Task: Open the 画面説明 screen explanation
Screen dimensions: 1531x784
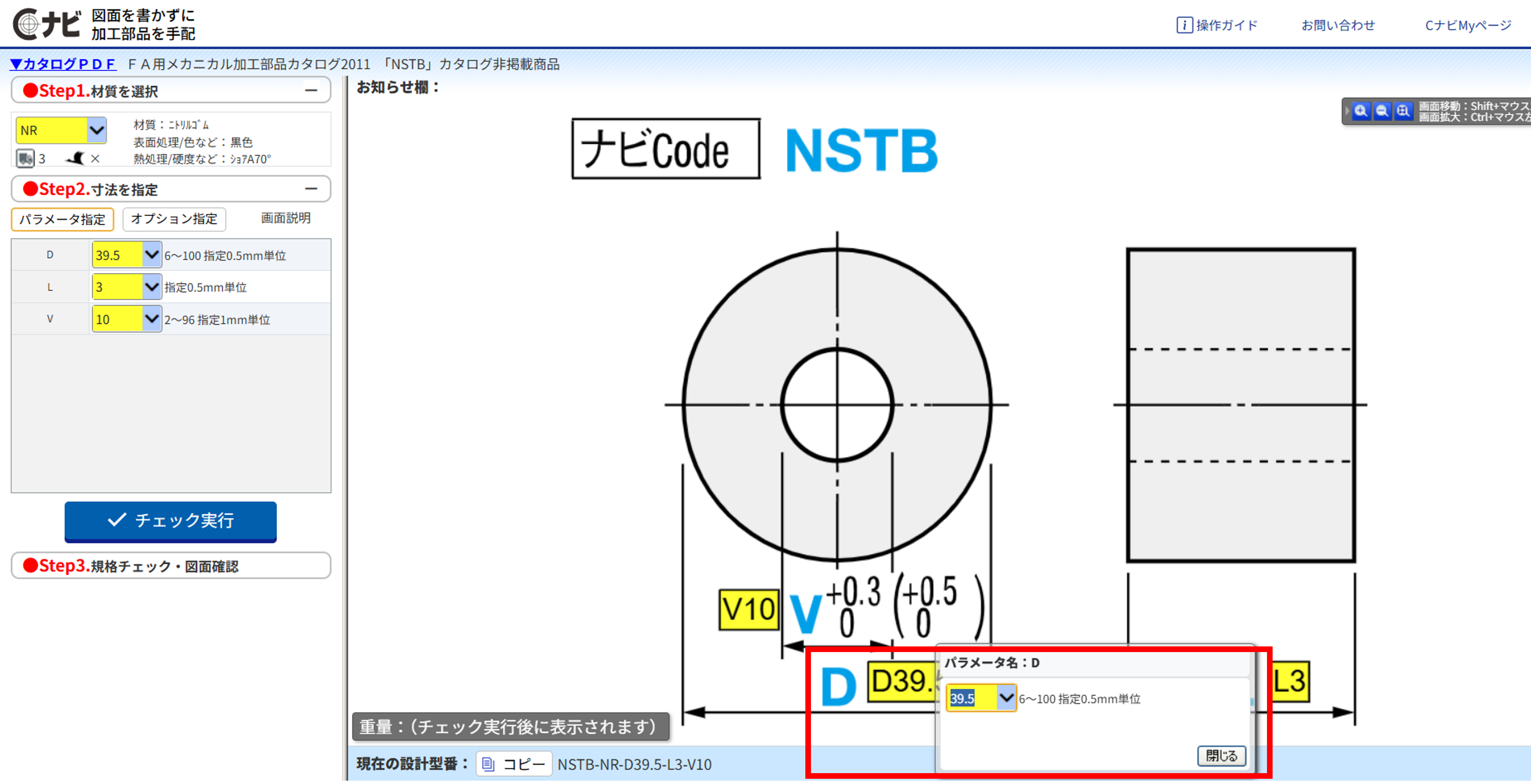Action: click(285, 218)
